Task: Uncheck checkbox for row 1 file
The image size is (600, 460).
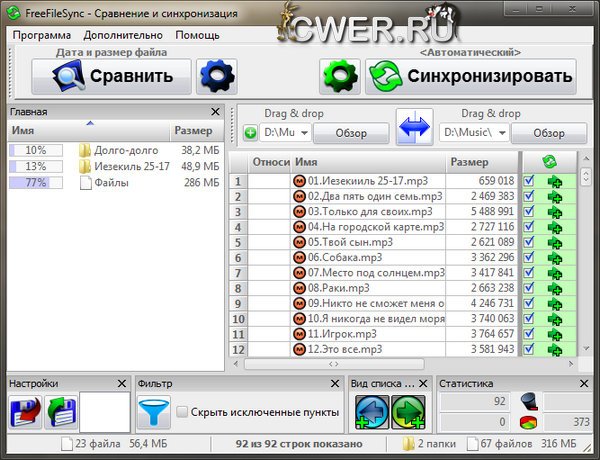Action: [528, 181]
